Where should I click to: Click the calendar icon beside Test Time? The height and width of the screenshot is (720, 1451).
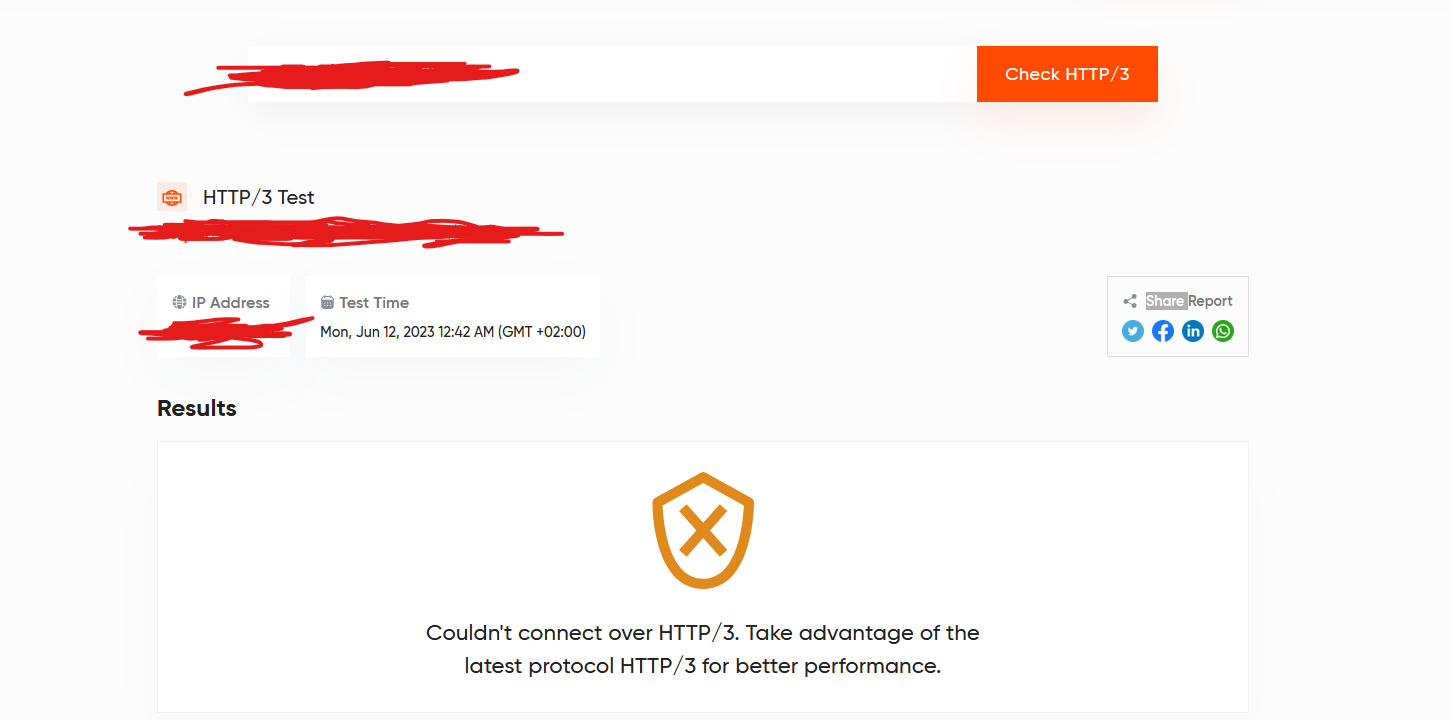pyautogui.click(x=327, y=302)
